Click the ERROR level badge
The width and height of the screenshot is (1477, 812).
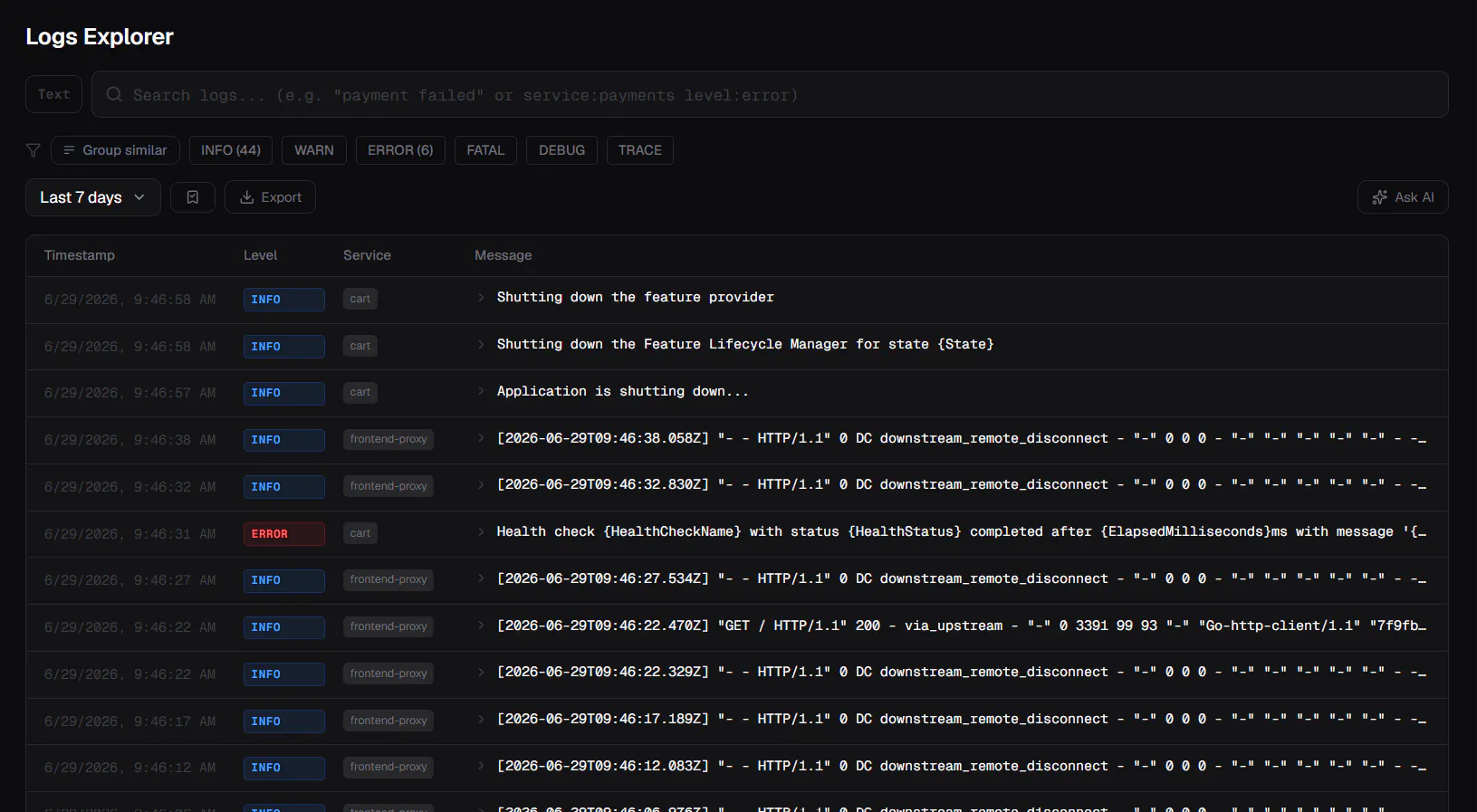283,534
